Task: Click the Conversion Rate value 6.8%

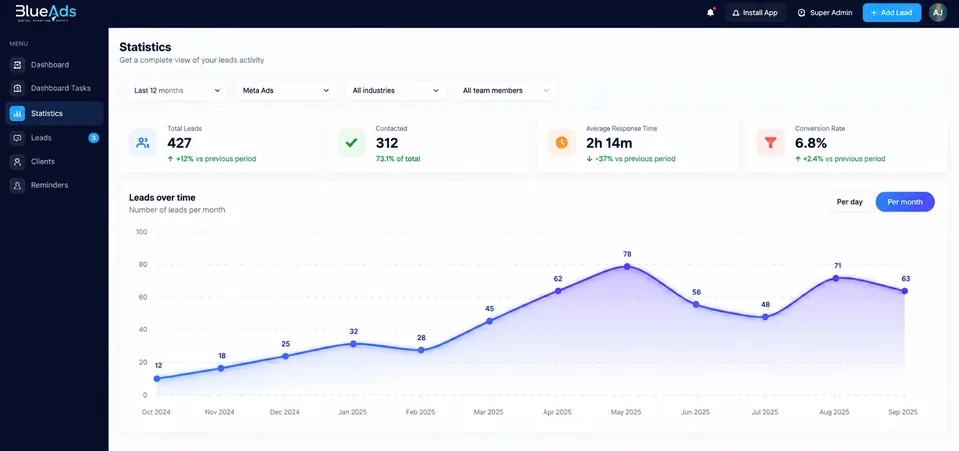Action: coord(811,143)
